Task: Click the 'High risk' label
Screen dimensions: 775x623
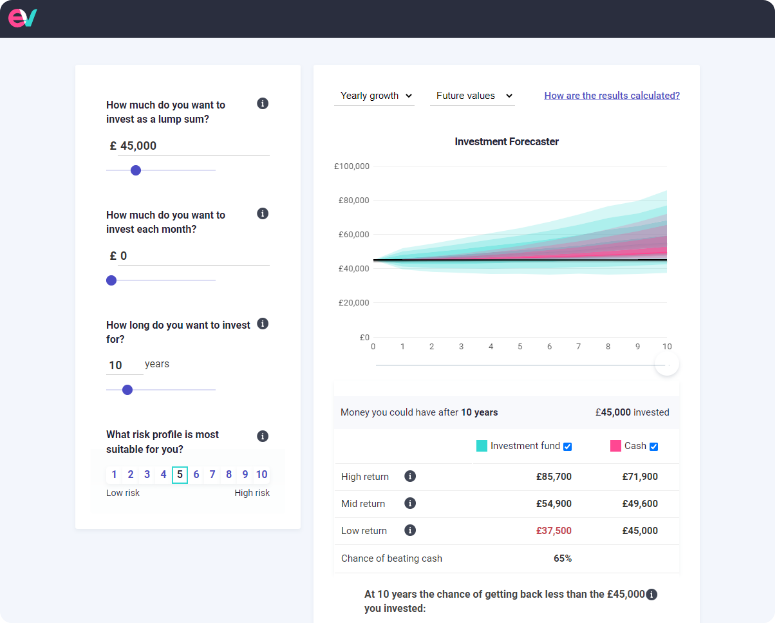Action: [x=252, y=493]
